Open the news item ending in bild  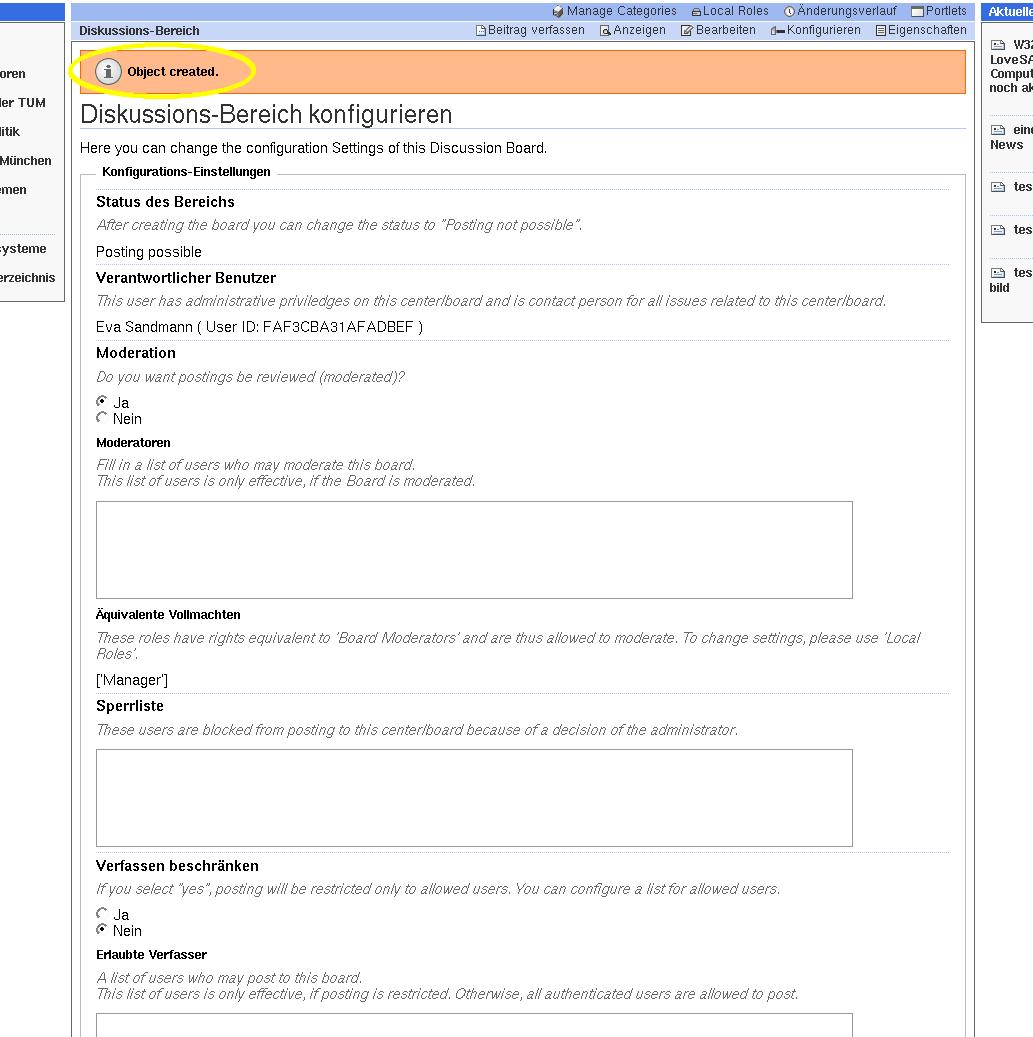pos(1000,288)
